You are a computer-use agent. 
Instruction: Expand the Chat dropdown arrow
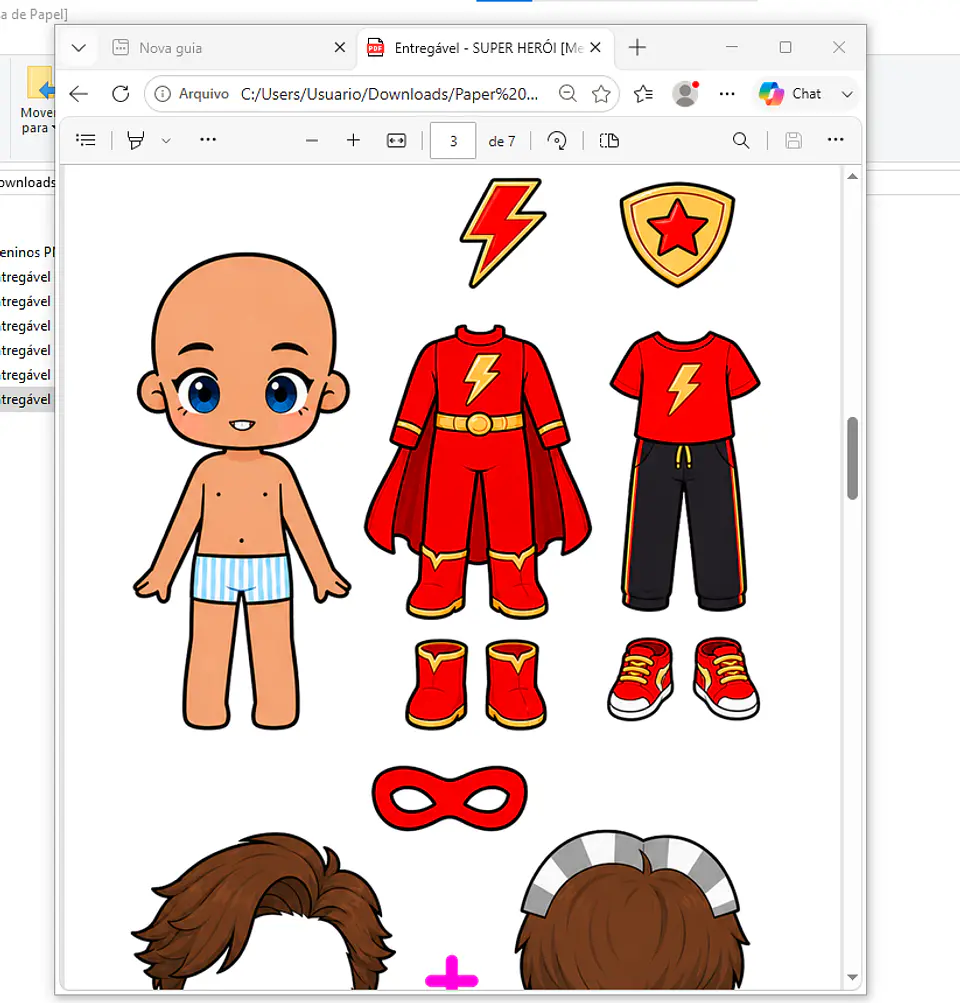pyautogui.click(x=847, y=94)
